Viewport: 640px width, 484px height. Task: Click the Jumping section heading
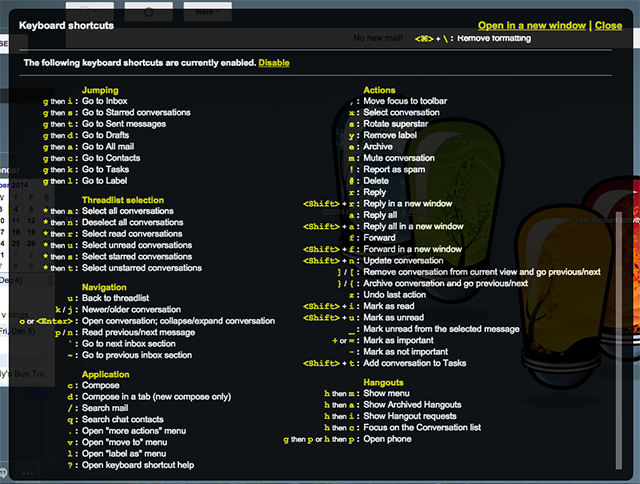coord(102,90)
